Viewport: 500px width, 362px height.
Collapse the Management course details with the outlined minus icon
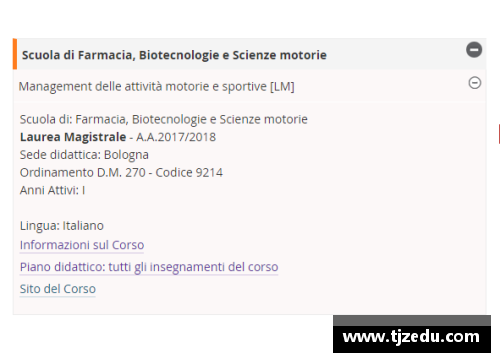[475, 83]
